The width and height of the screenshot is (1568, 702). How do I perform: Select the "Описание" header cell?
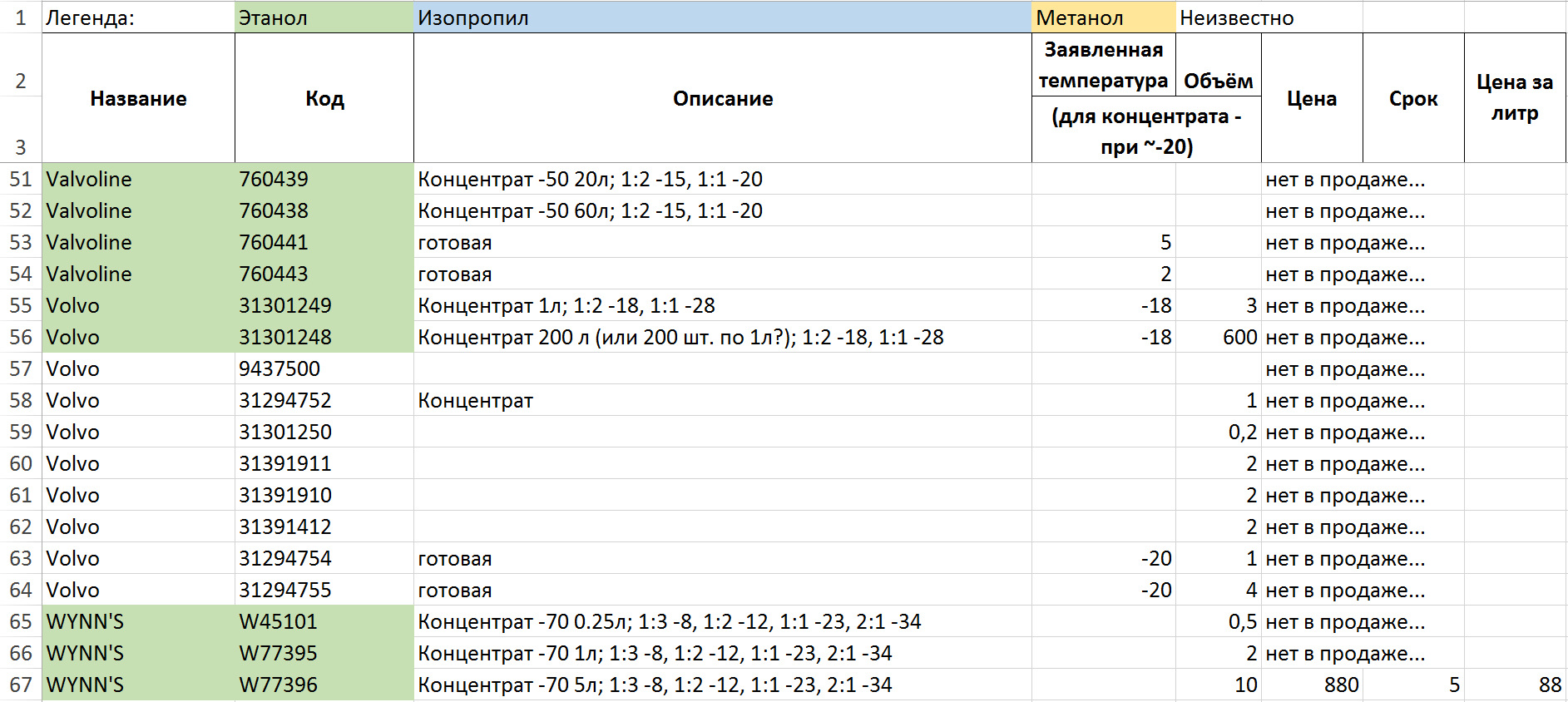tap(722, 98)
